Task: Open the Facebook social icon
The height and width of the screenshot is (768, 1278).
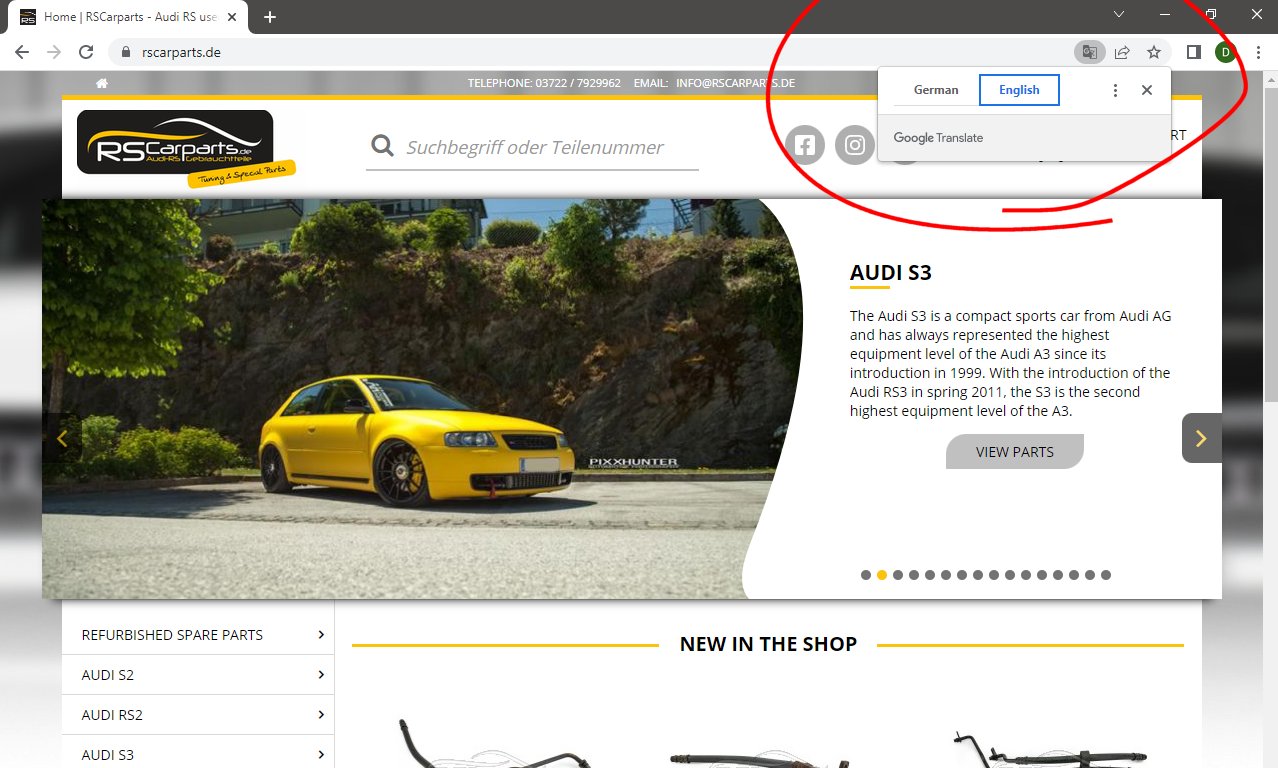Action: click(x=804, y=146)
